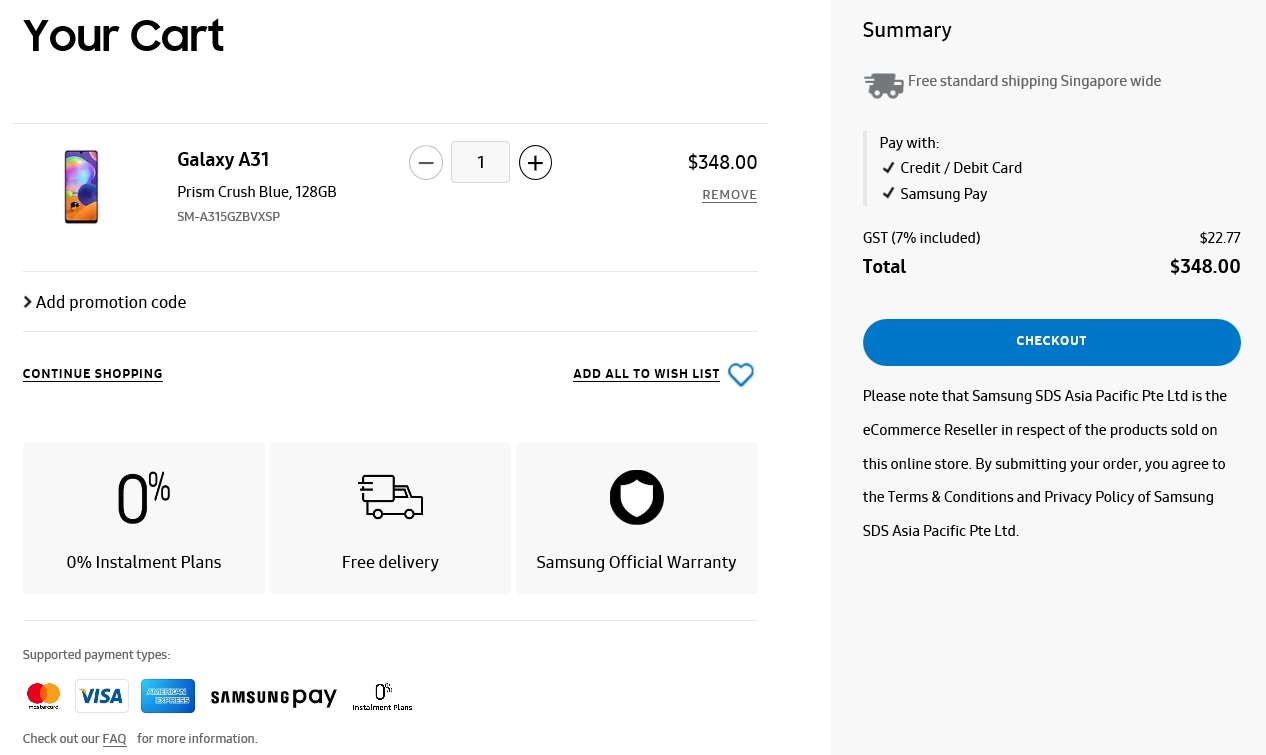Open the Galaxy A31 product thumbnail
This screenshot has height=755, width=1266.
click(82, 187)
